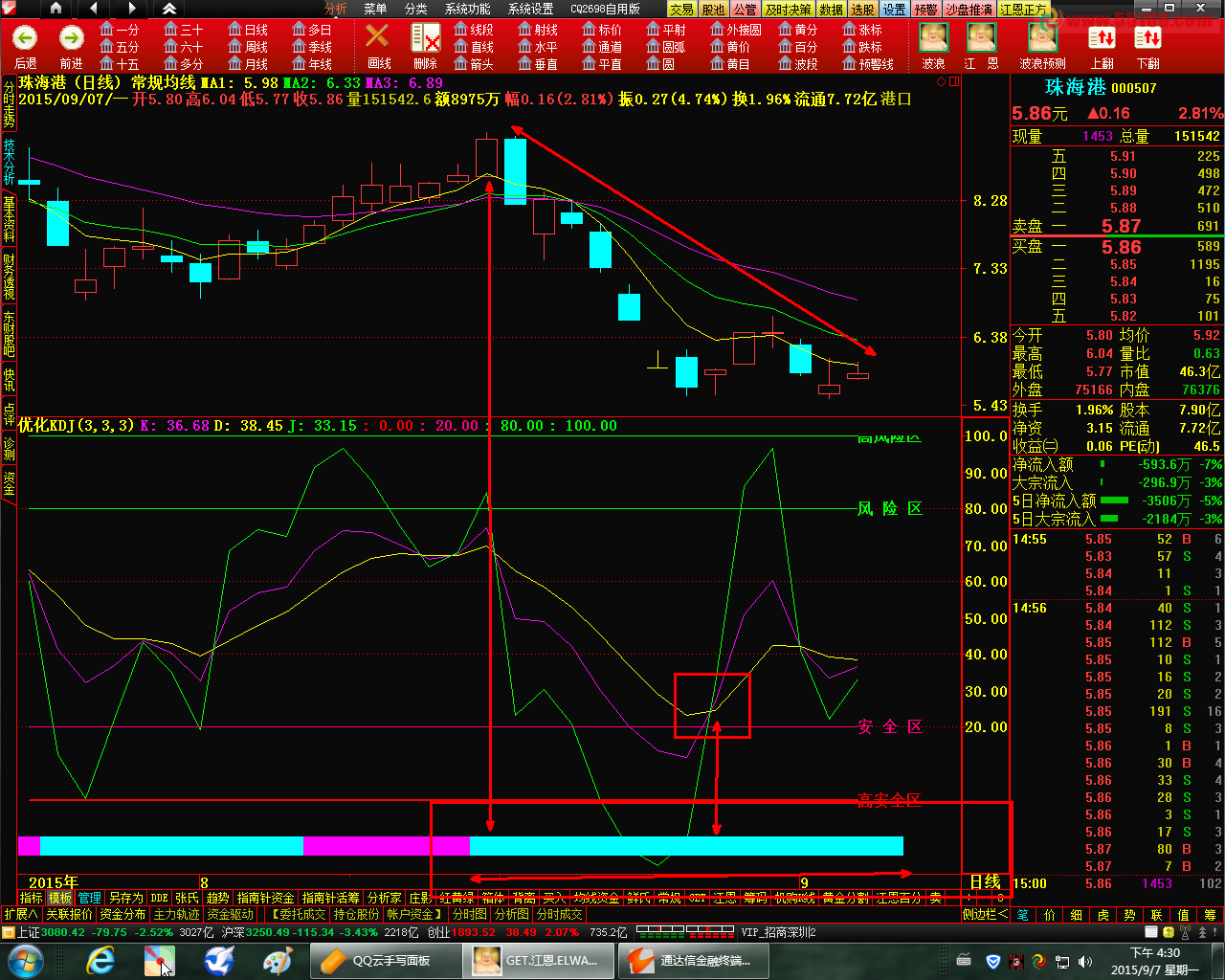Open the 东财股吧 sidebar tab
1225x980 pixels.
(x=9, y=334)
